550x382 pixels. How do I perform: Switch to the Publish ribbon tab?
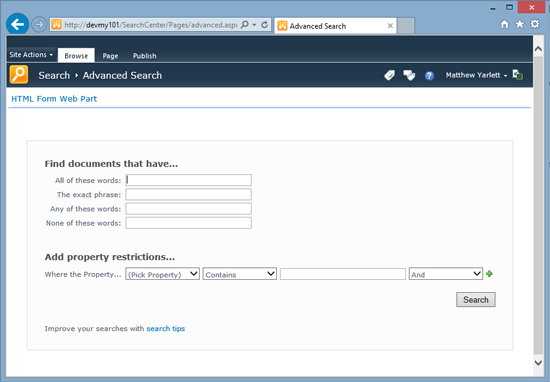point(145,56)
